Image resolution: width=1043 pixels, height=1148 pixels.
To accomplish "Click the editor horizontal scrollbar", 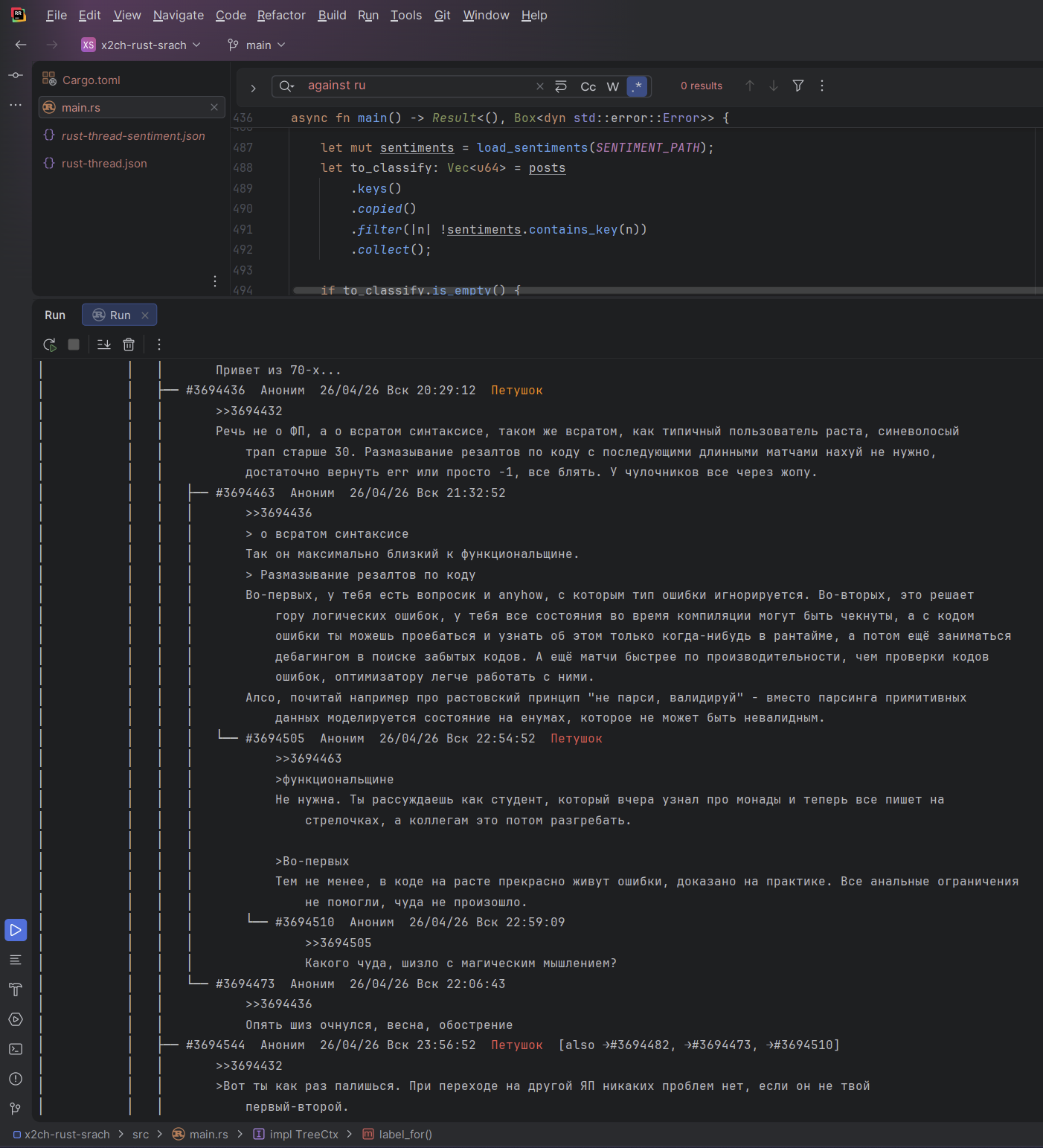I will [x=667, y=290].
